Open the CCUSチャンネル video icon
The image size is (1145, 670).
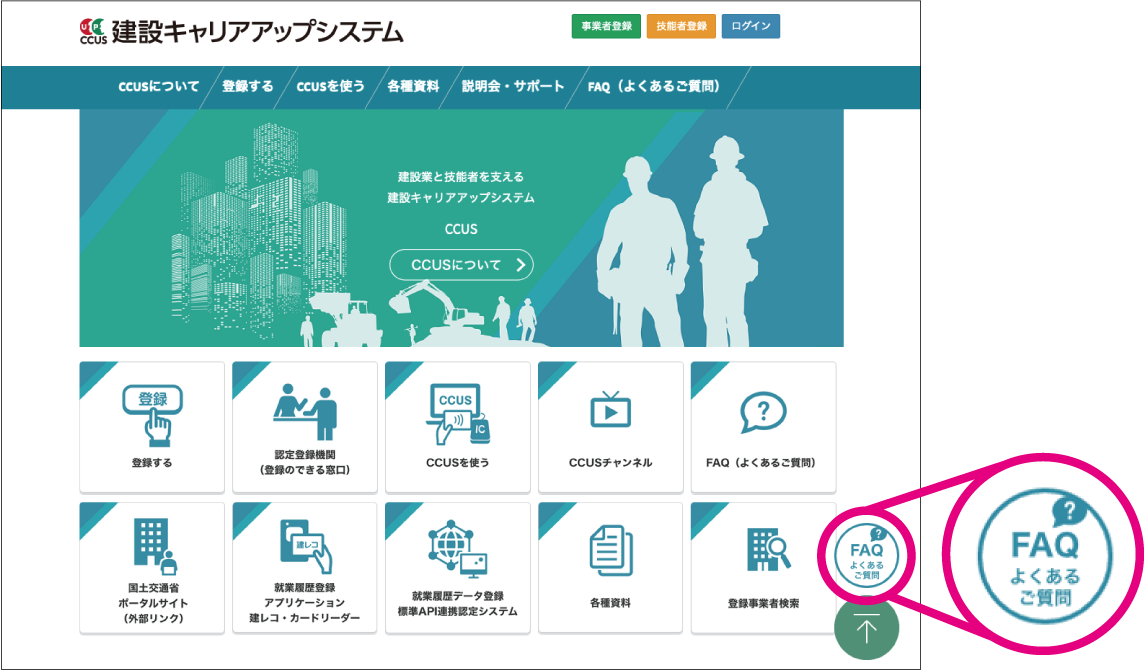coord(610,409)
